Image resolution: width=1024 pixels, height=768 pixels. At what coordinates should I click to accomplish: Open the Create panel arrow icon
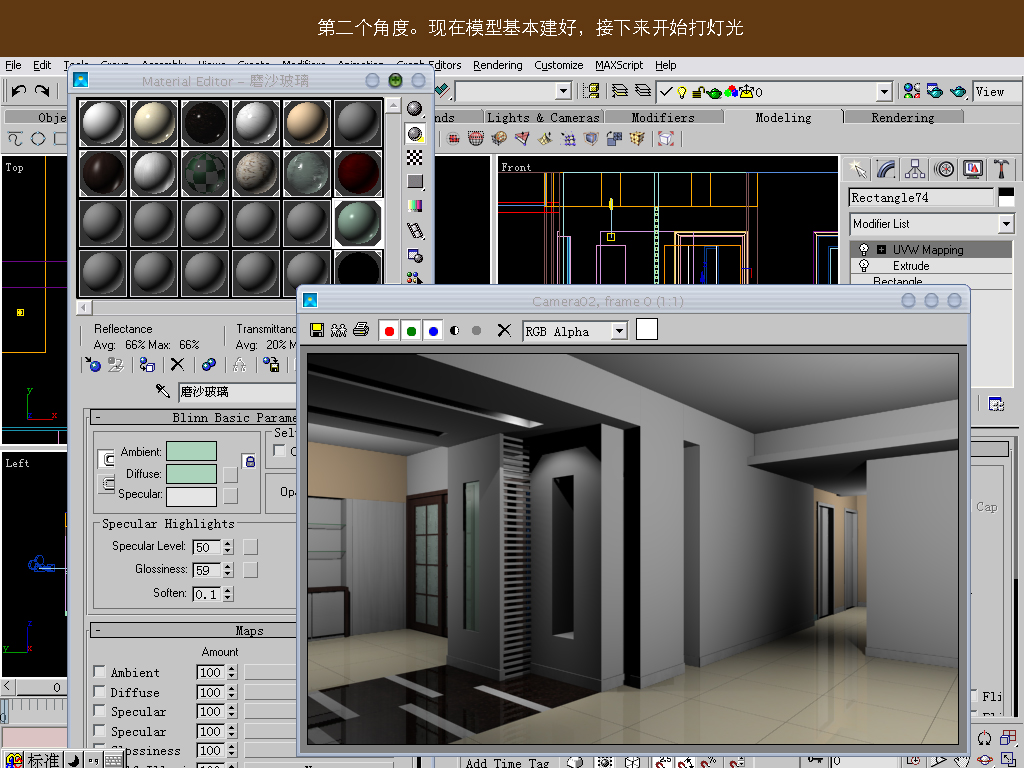[x=857, y=169]
